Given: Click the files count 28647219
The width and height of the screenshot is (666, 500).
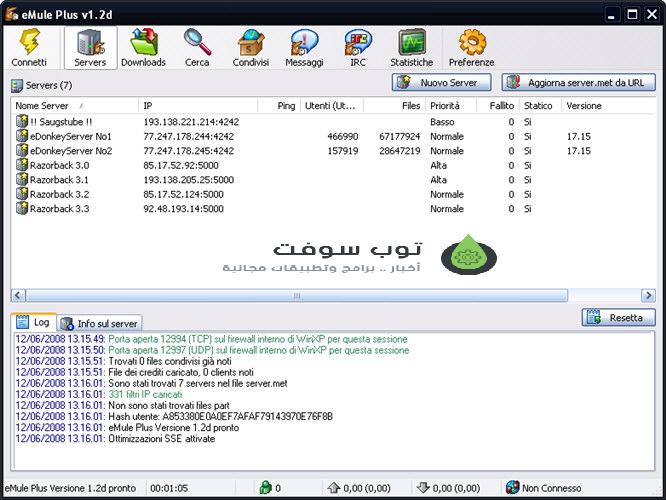Looking at the screenshot, I should pyautogui.click(x=400, y=151).
